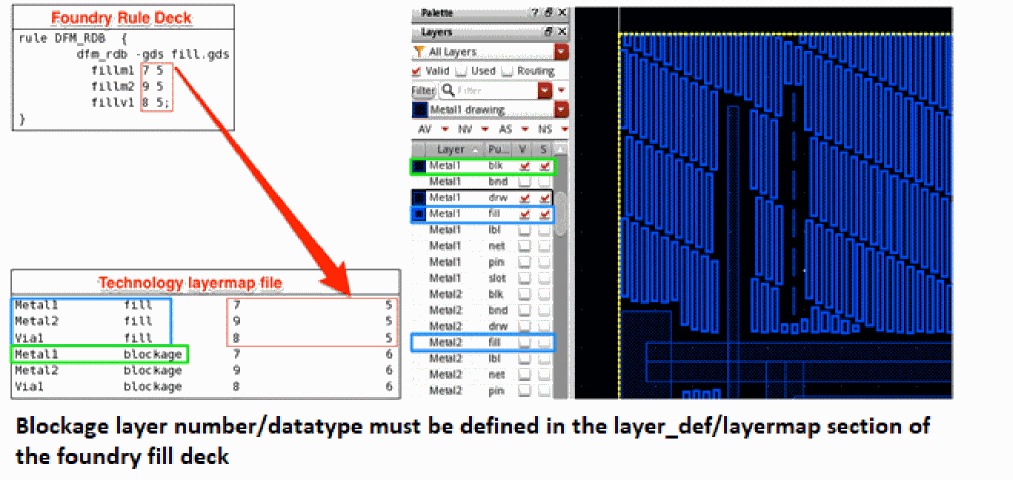Click the NV none-visible label
The height and width of the screenshot is (480, 1013).
pos(465,129)
